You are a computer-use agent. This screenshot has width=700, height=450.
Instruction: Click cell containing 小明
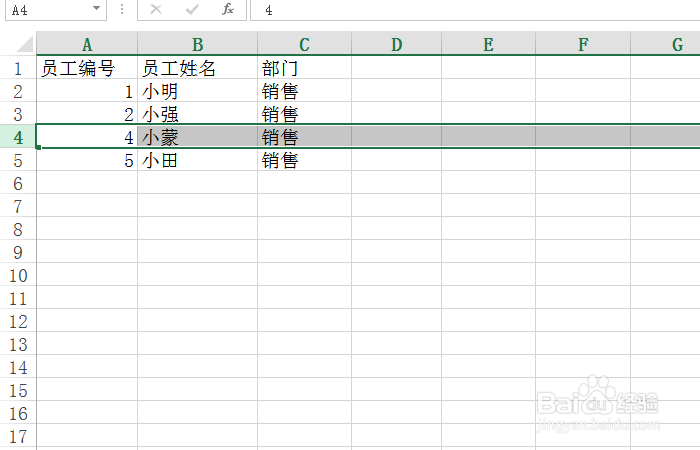[x=197, y=92]
